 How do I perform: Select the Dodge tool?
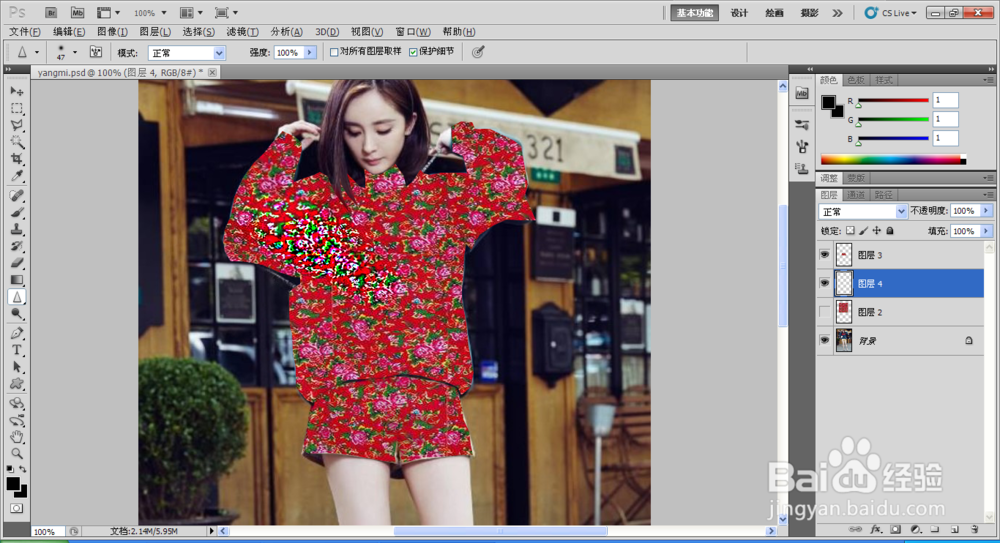click(x=17, y=314)
